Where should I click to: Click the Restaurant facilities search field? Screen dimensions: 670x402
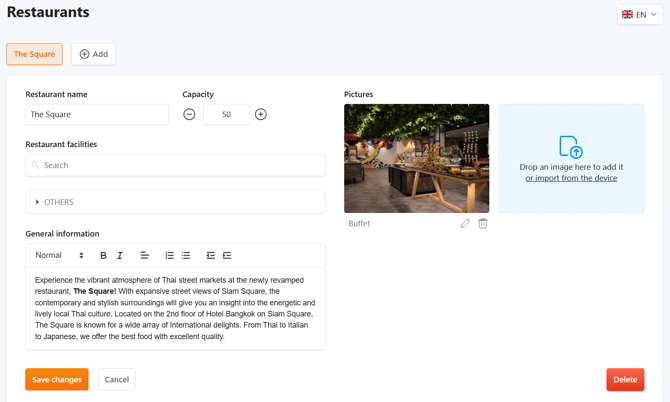pos(175,165)
